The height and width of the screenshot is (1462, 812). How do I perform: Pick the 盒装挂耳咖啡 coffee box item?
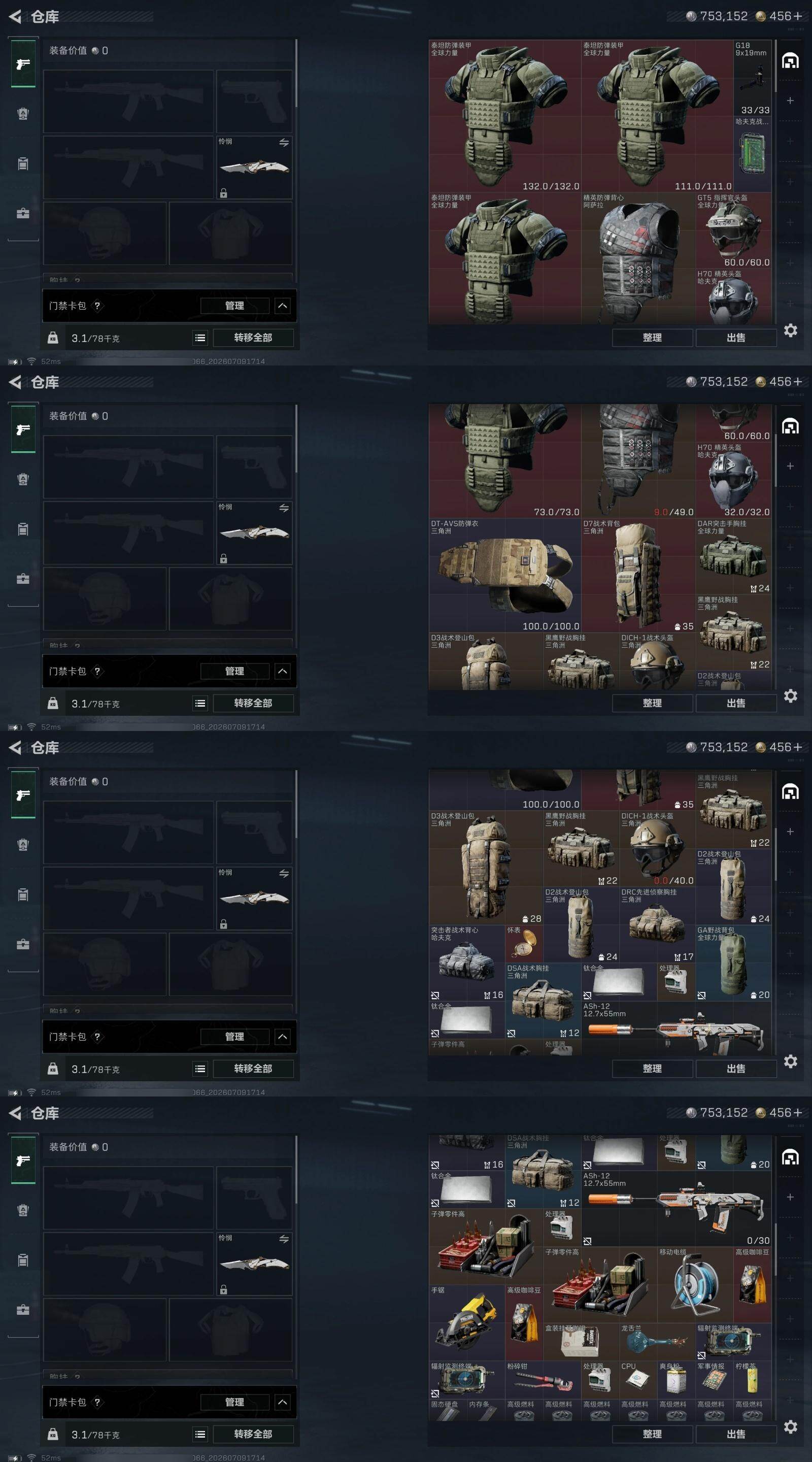[x=581, y=1342]
